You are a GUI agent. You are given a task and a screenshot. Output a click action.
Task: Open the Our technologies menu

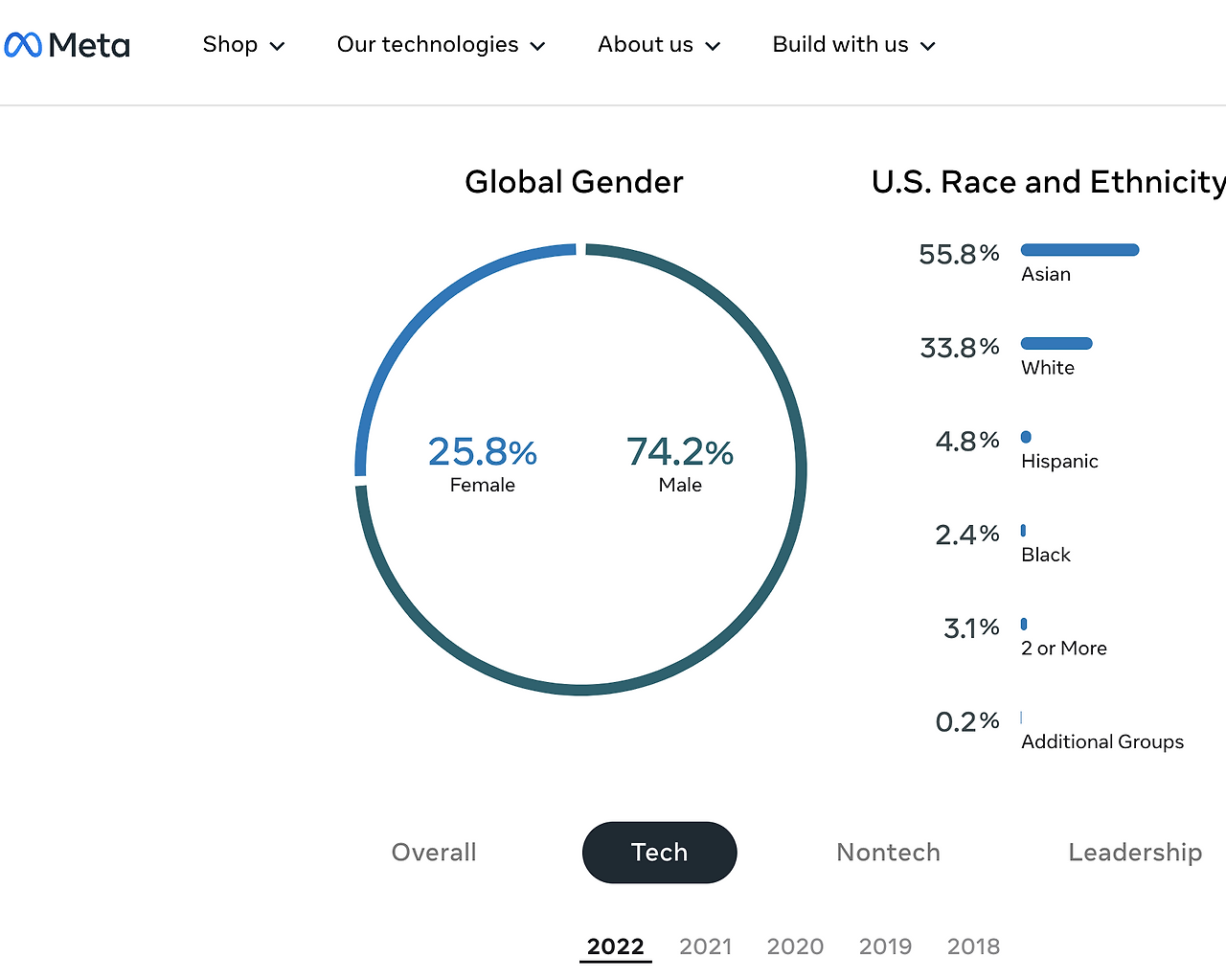pyautogui.click(x=441, y=45)
